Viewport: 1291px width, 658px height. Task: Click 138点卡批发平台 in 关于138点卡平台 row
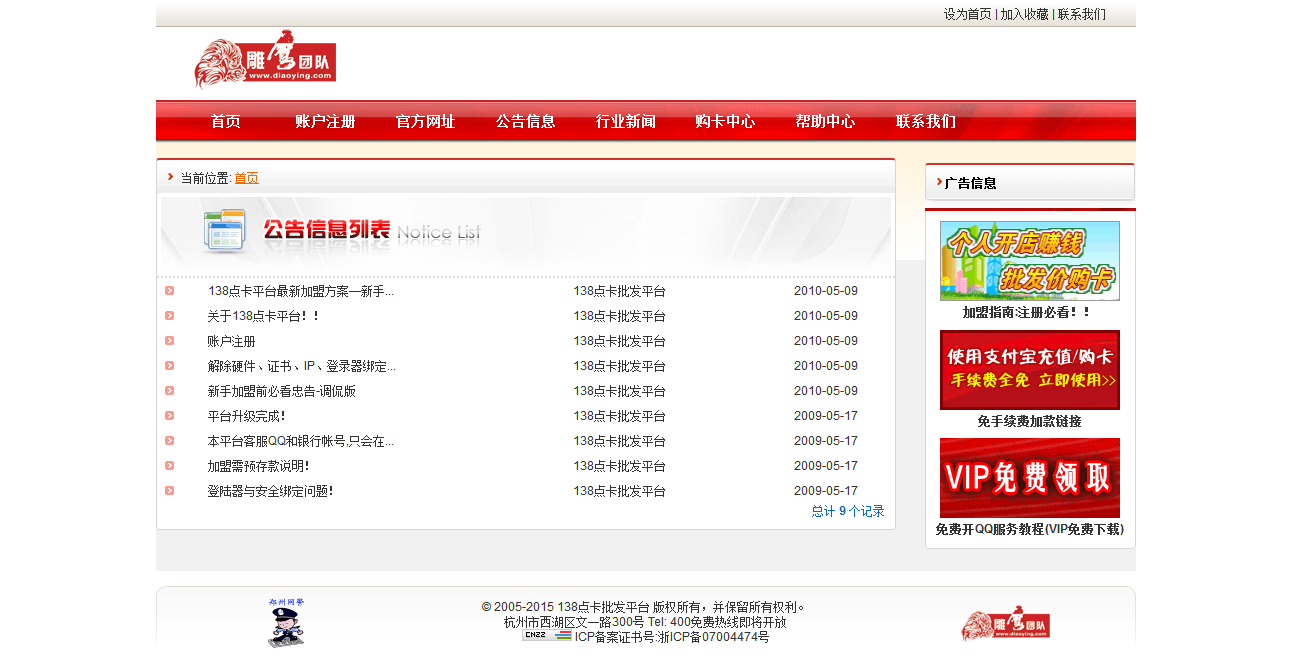point(620,316)
